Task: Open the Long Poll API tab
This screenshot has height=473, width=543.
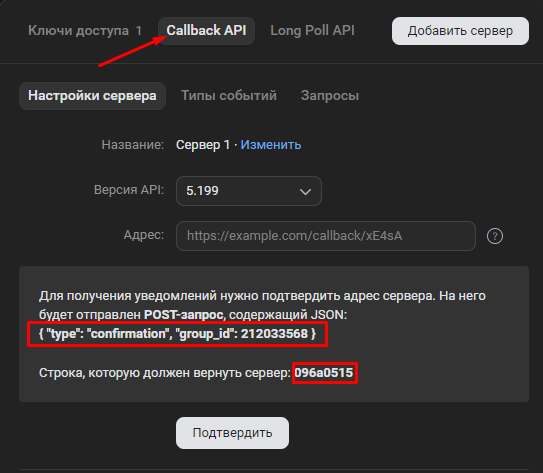Action: [312, 30]
